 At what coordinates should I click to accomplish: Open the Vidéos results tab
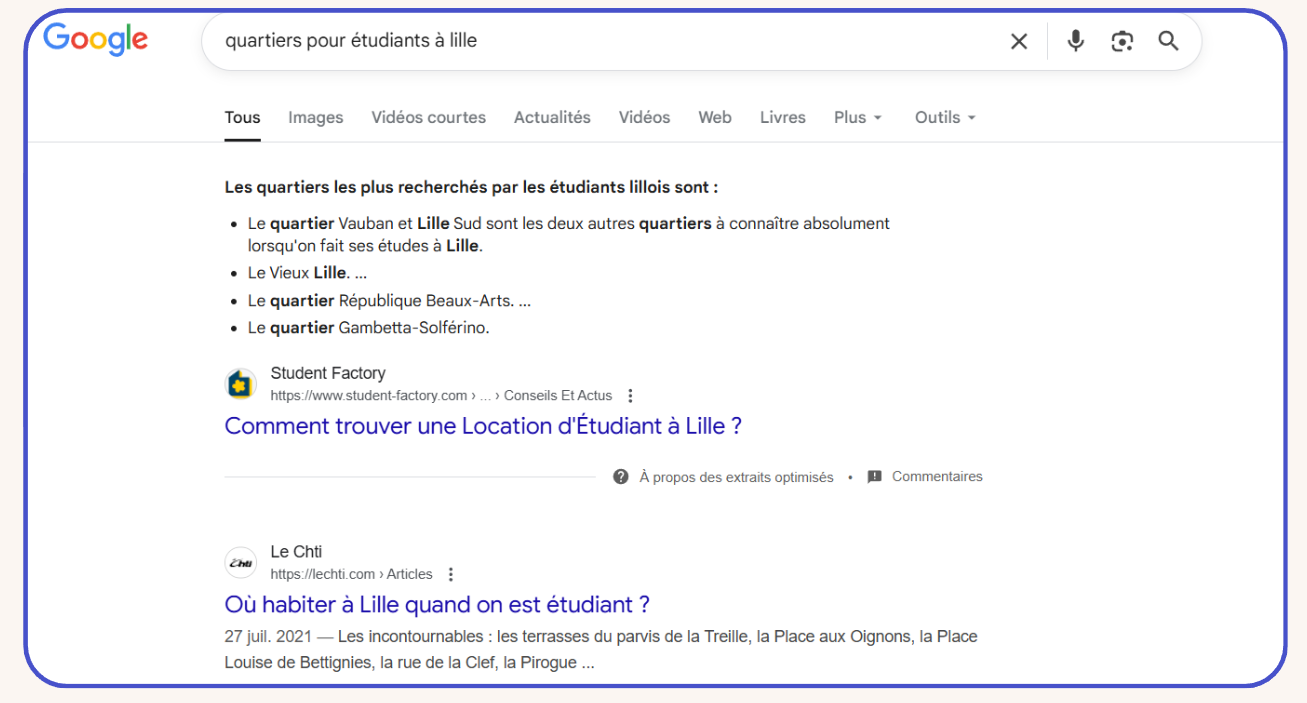coord(644,117)
